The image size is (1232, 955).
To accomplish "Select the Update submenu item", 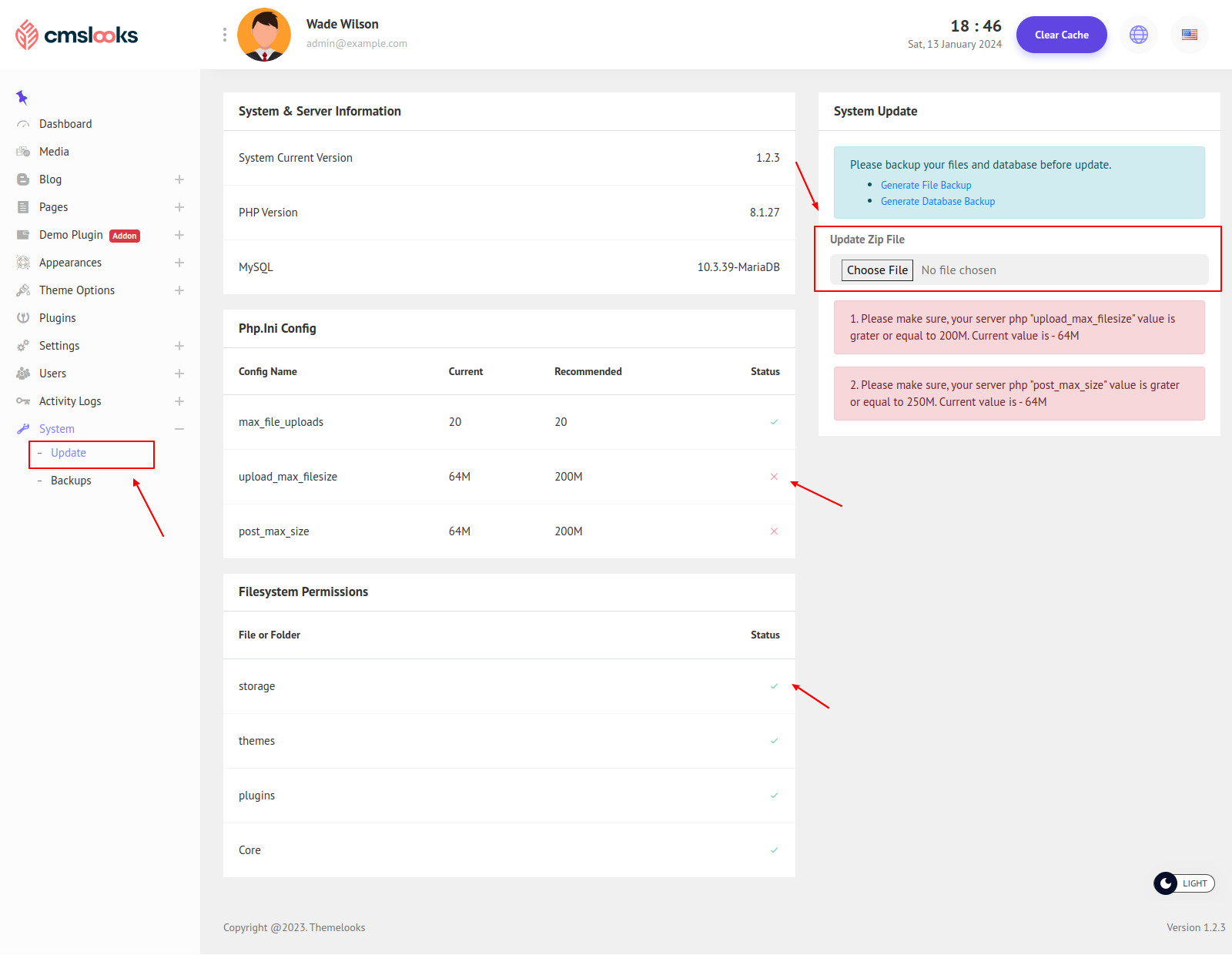I will pos(69,453).
